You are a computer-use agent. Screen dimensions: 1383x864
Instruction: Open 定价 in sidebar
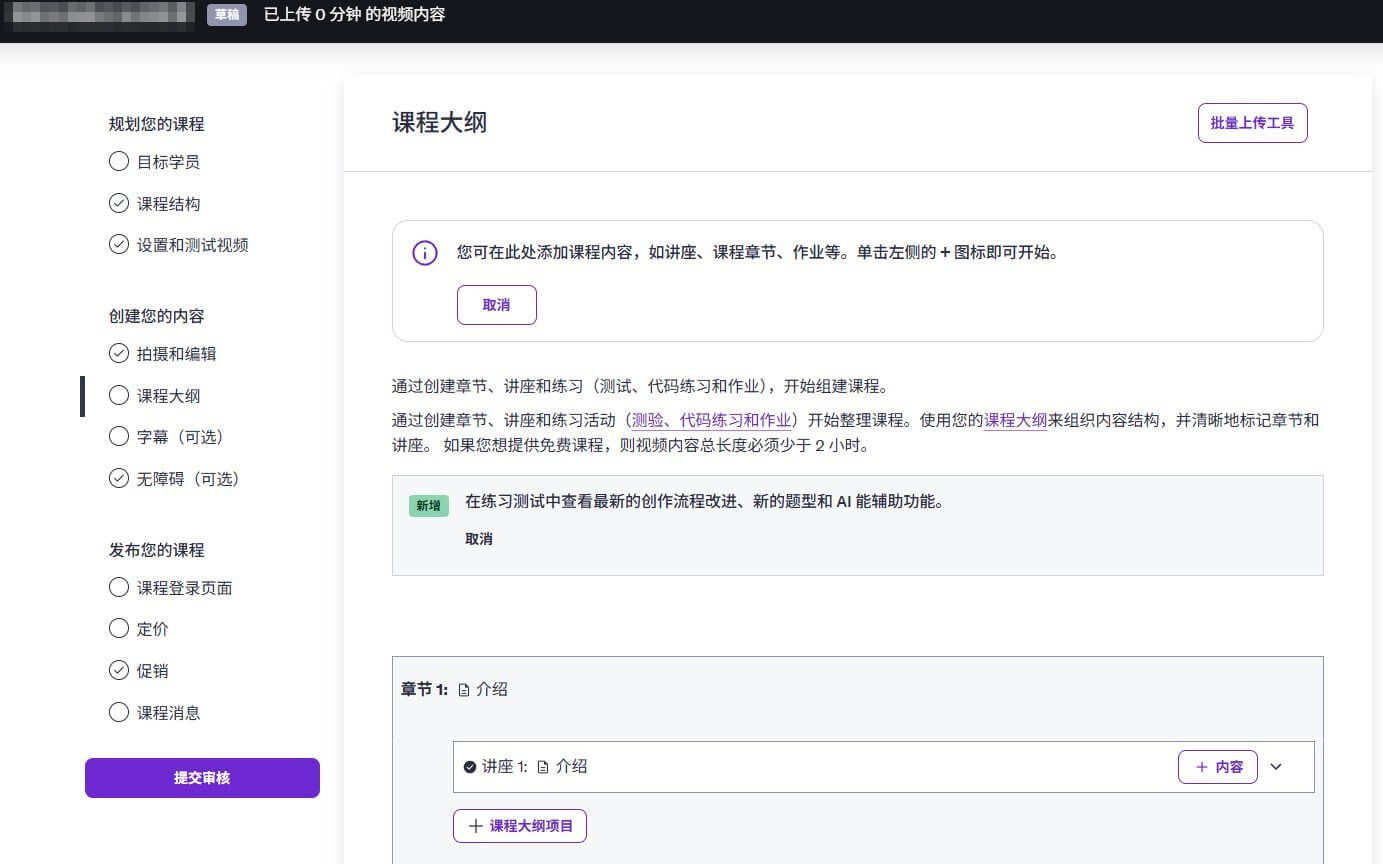pos(152,629)
